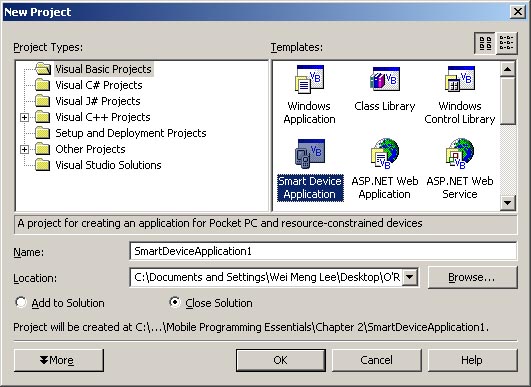
Task: Expand the Other Projects tree node
Action: click(24, 149)
